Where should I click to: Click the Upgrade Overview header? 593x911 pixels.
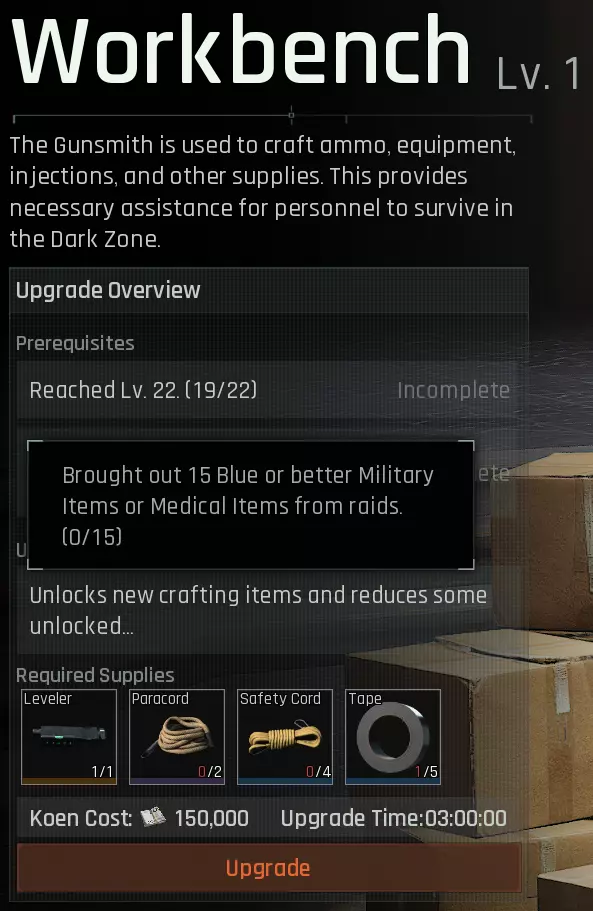pyautogui.click(x=108, y=290)
